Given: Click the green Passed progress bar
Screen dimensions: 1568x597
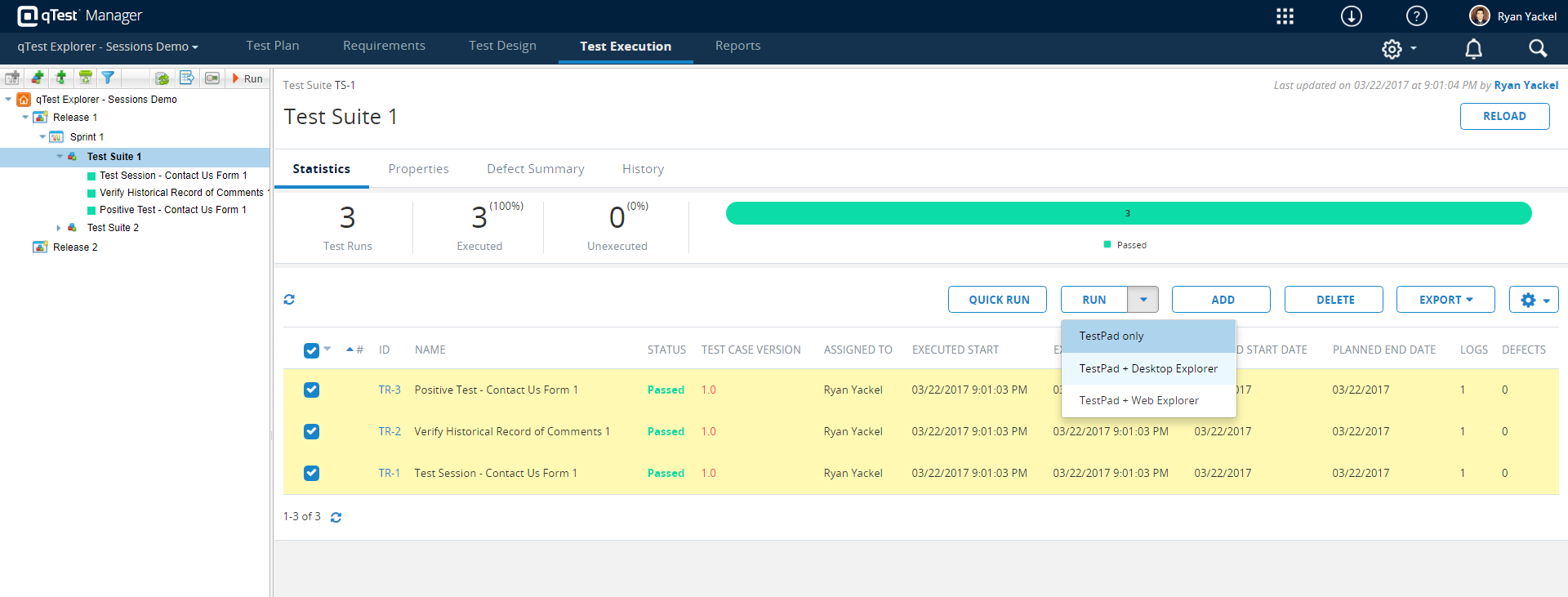Looking at the screenshot, I should click(x=1128, y=213).
